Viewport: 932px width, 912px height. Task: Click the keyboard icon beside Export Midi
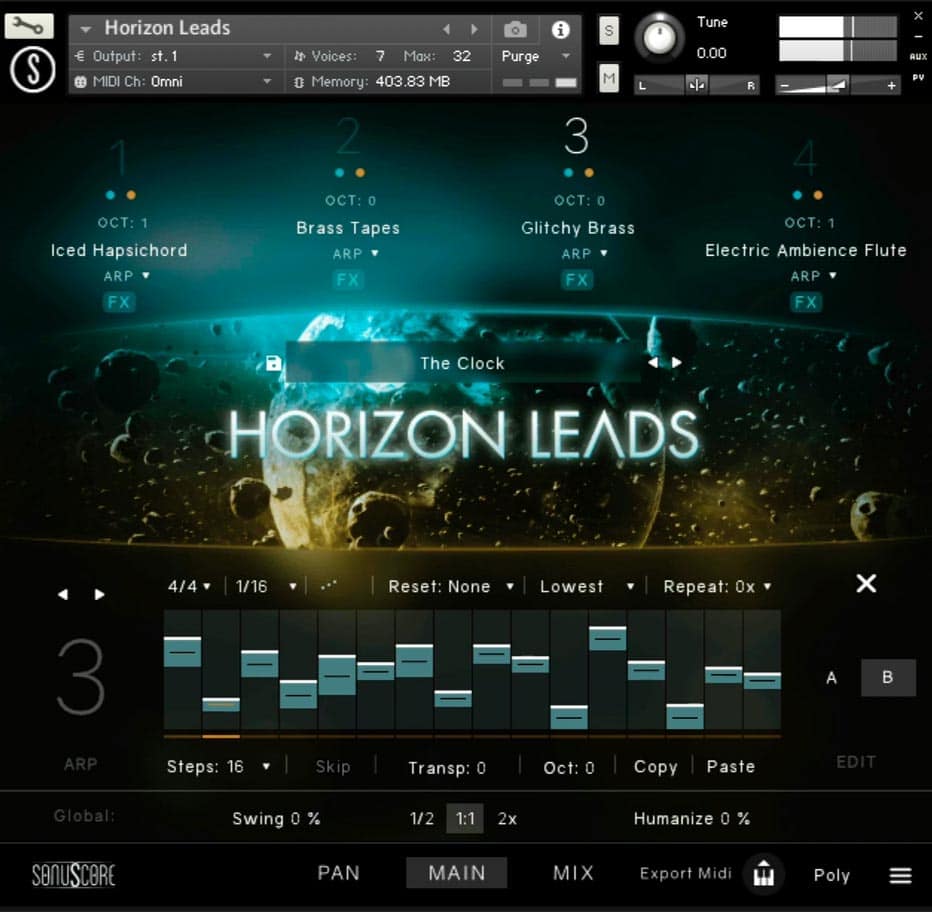[x=764, y=874]
